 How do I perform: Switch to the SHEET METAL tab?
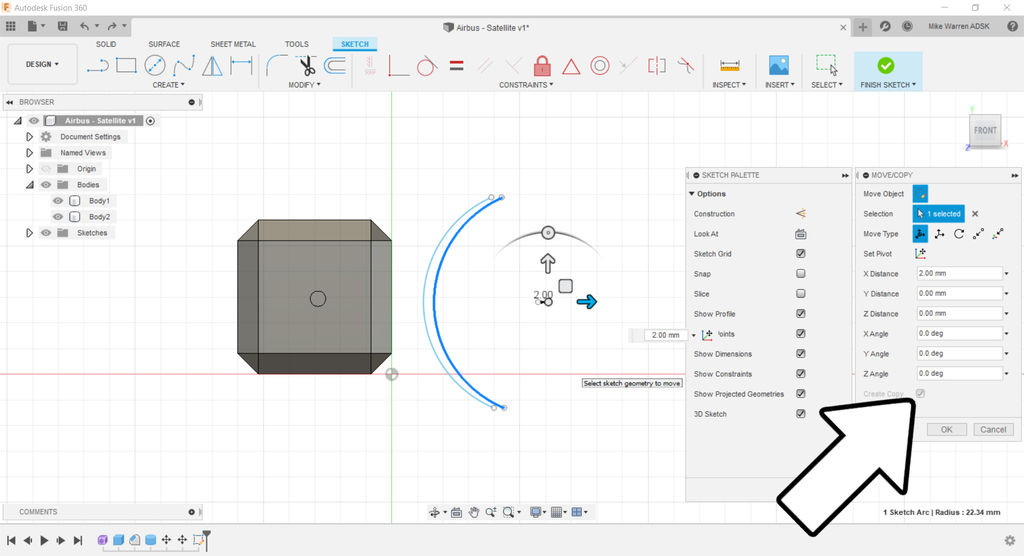[233, 44]
